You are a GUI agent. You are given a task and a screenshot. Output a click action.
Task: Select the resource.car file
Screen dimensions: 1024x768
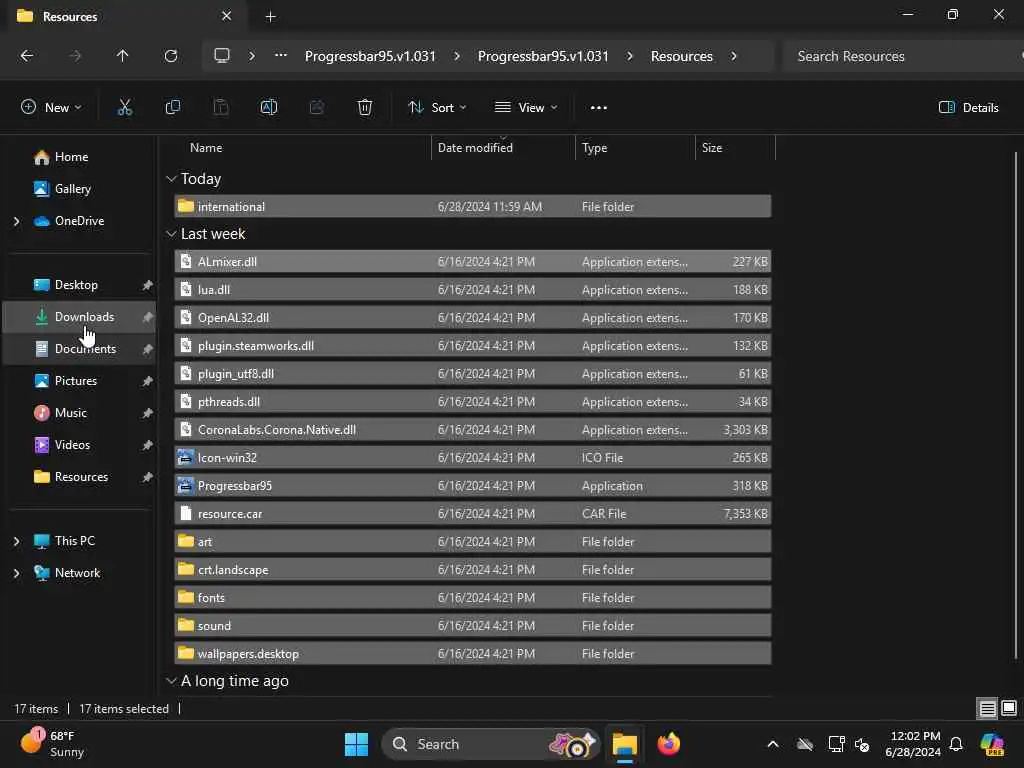coord(473,515)
